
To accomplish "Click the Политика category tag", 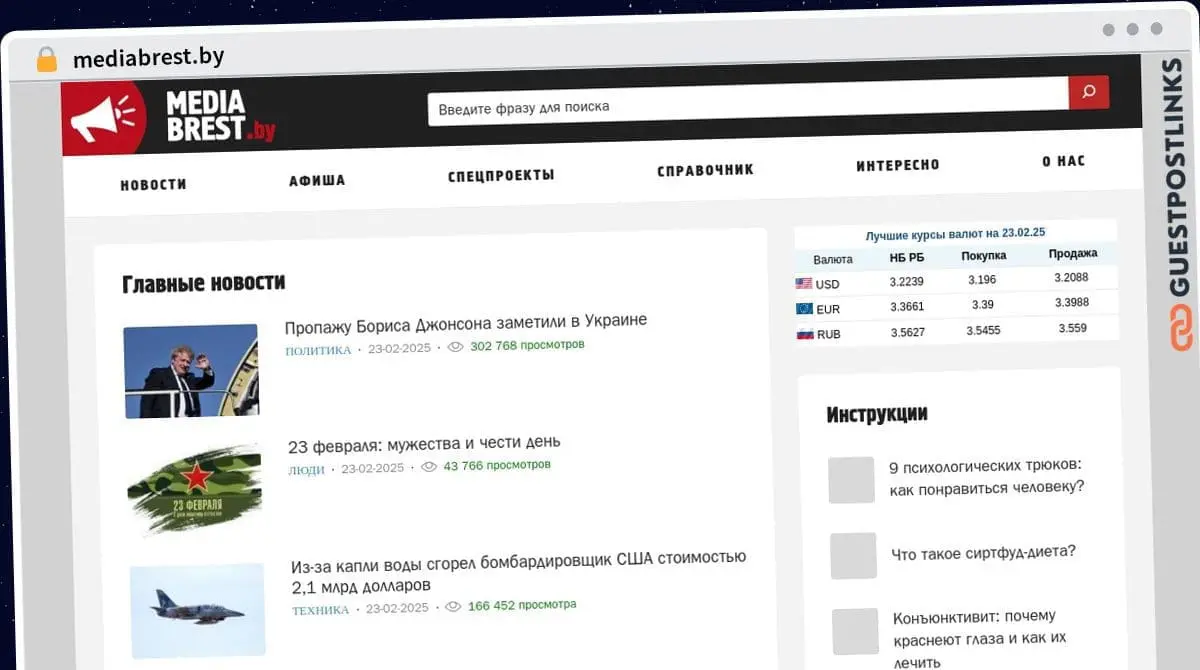I will coord(318,350).
